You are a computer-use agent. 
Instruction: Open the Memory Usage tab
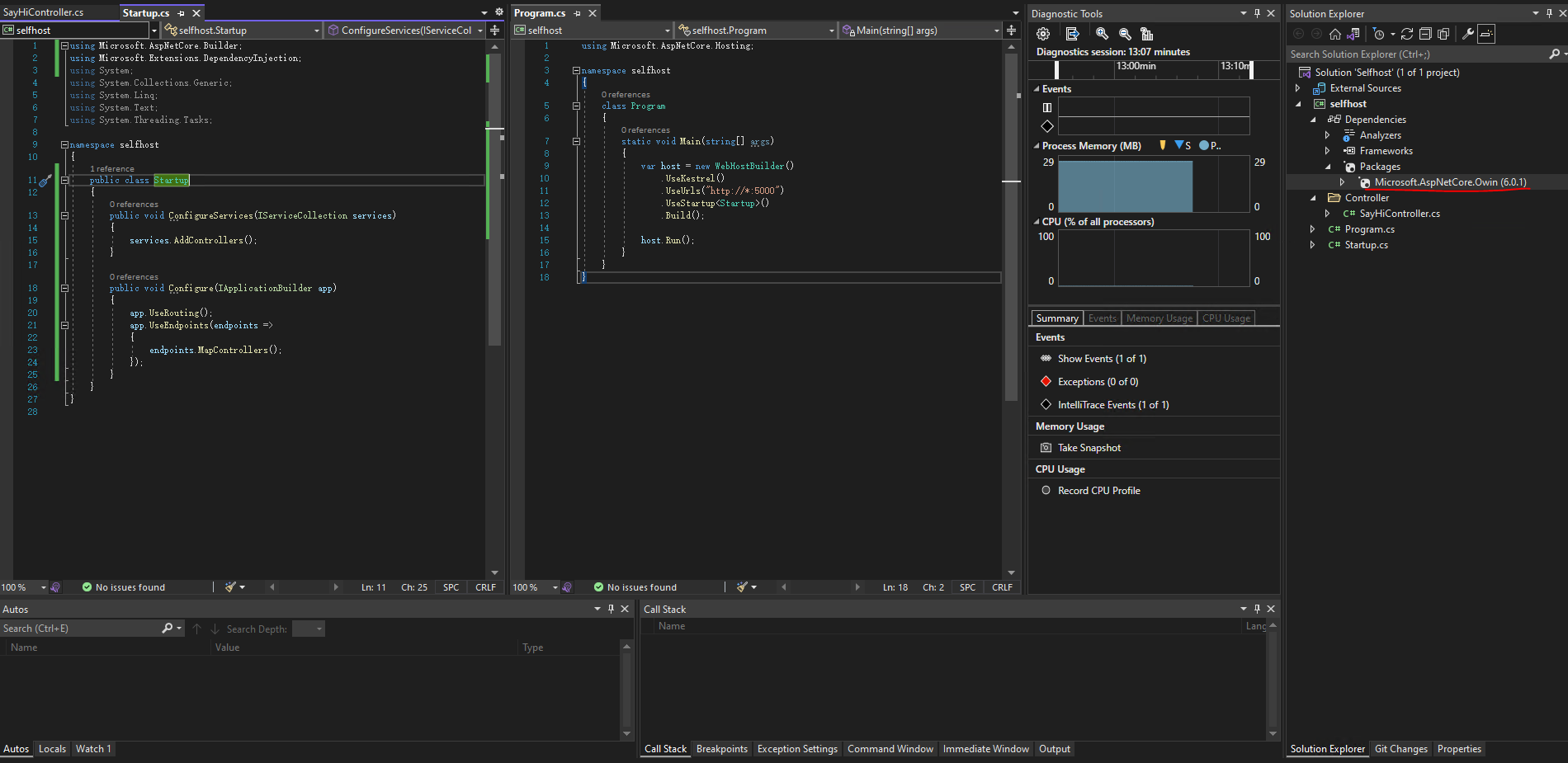[x=1159, y=318]
